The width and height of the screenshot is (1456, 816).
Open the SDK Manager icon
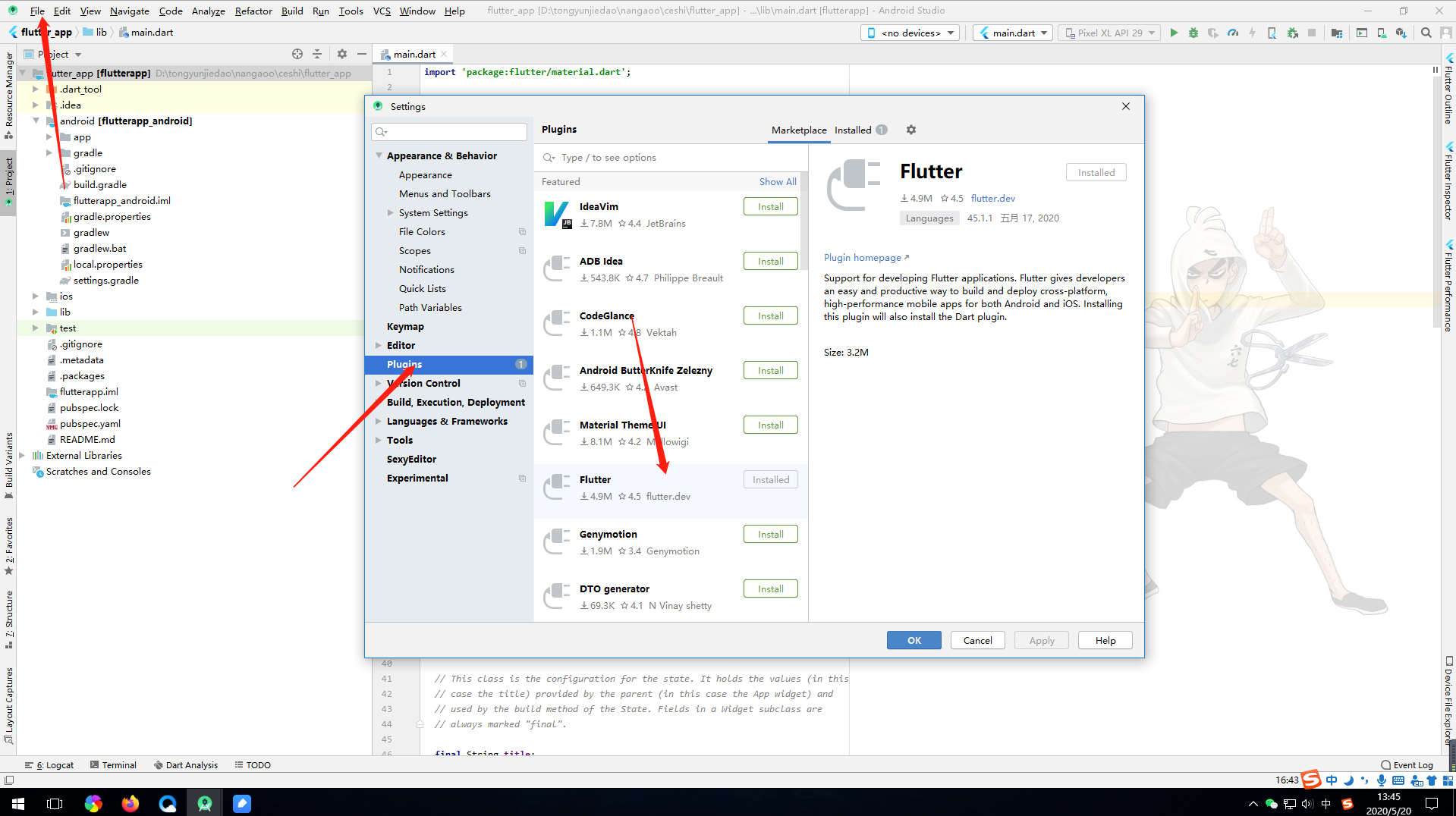(1401, 33)
